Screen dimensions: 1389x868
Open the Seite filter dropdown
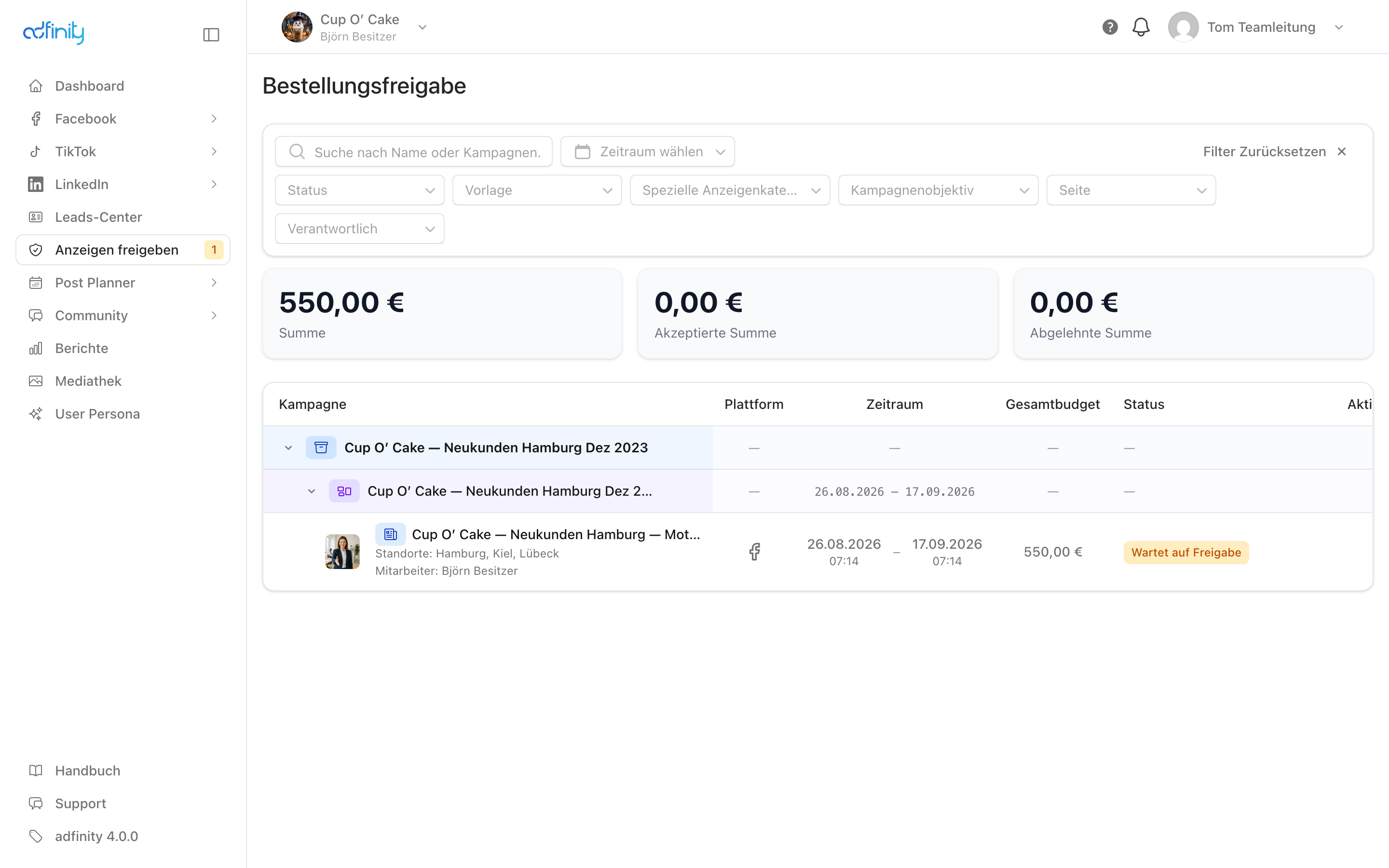pos(1130,190)
